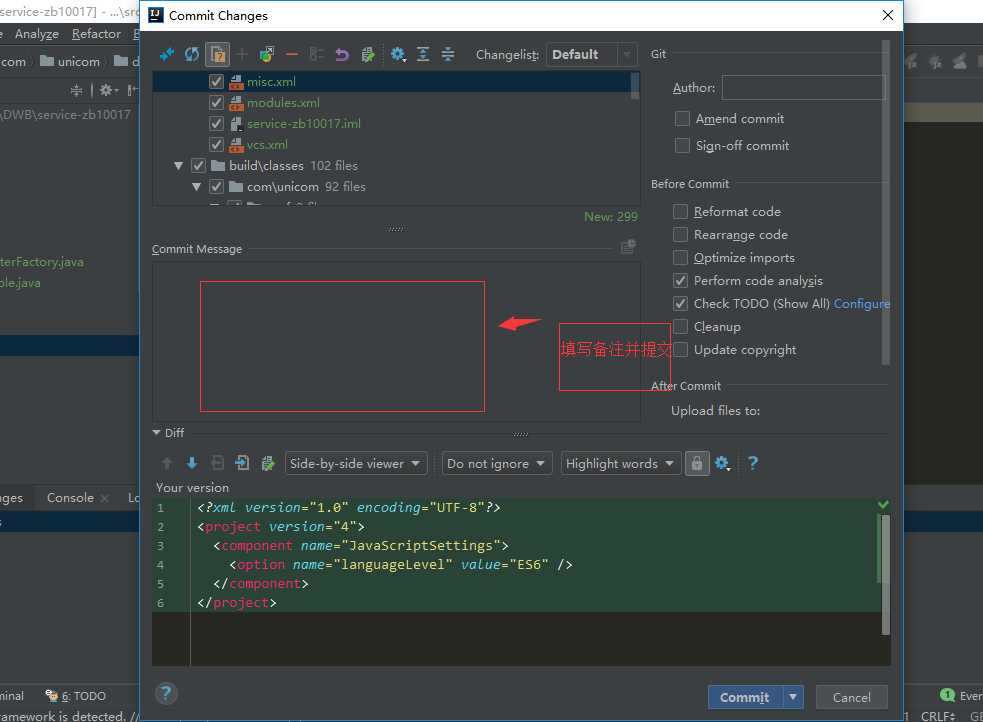983x722 pixels.
Task: Click the Cancel button
Action: pos(851,697)
